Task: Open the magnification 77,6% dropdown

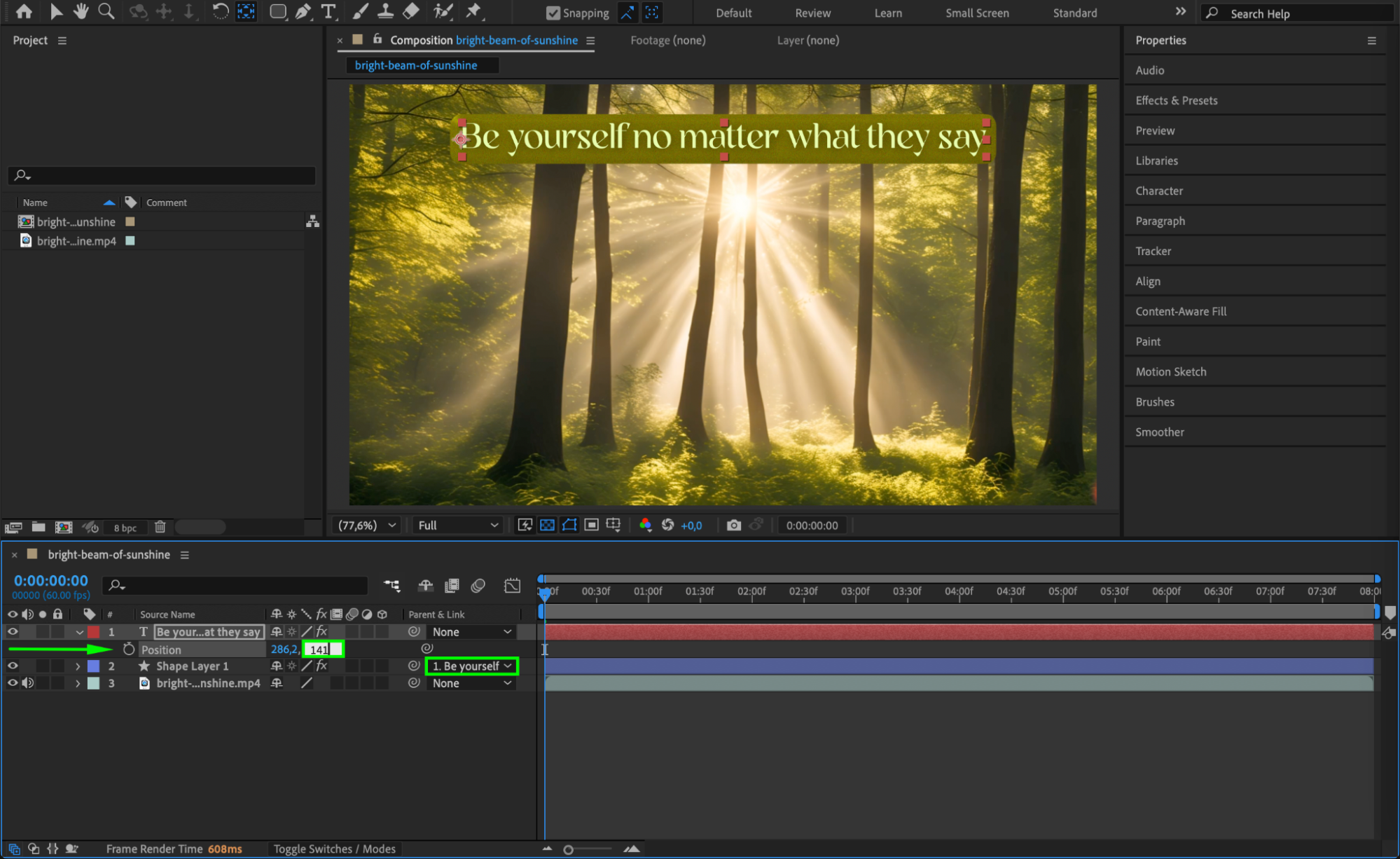Action: [x=367, y=525]
